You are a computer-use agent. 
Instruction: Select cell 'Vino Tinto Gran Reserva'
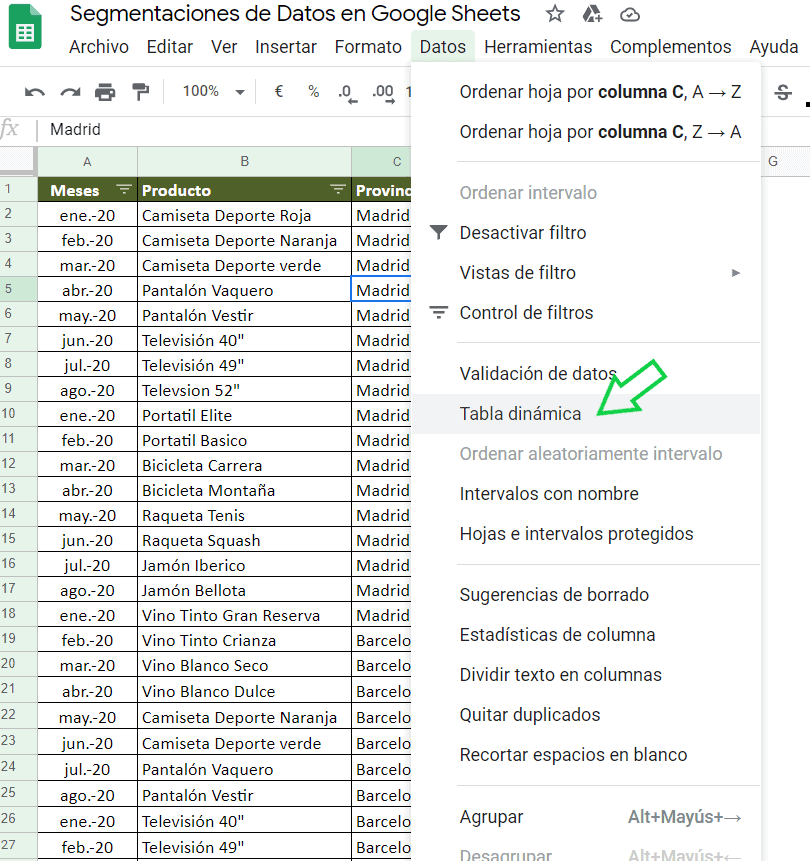pos(244,615)
